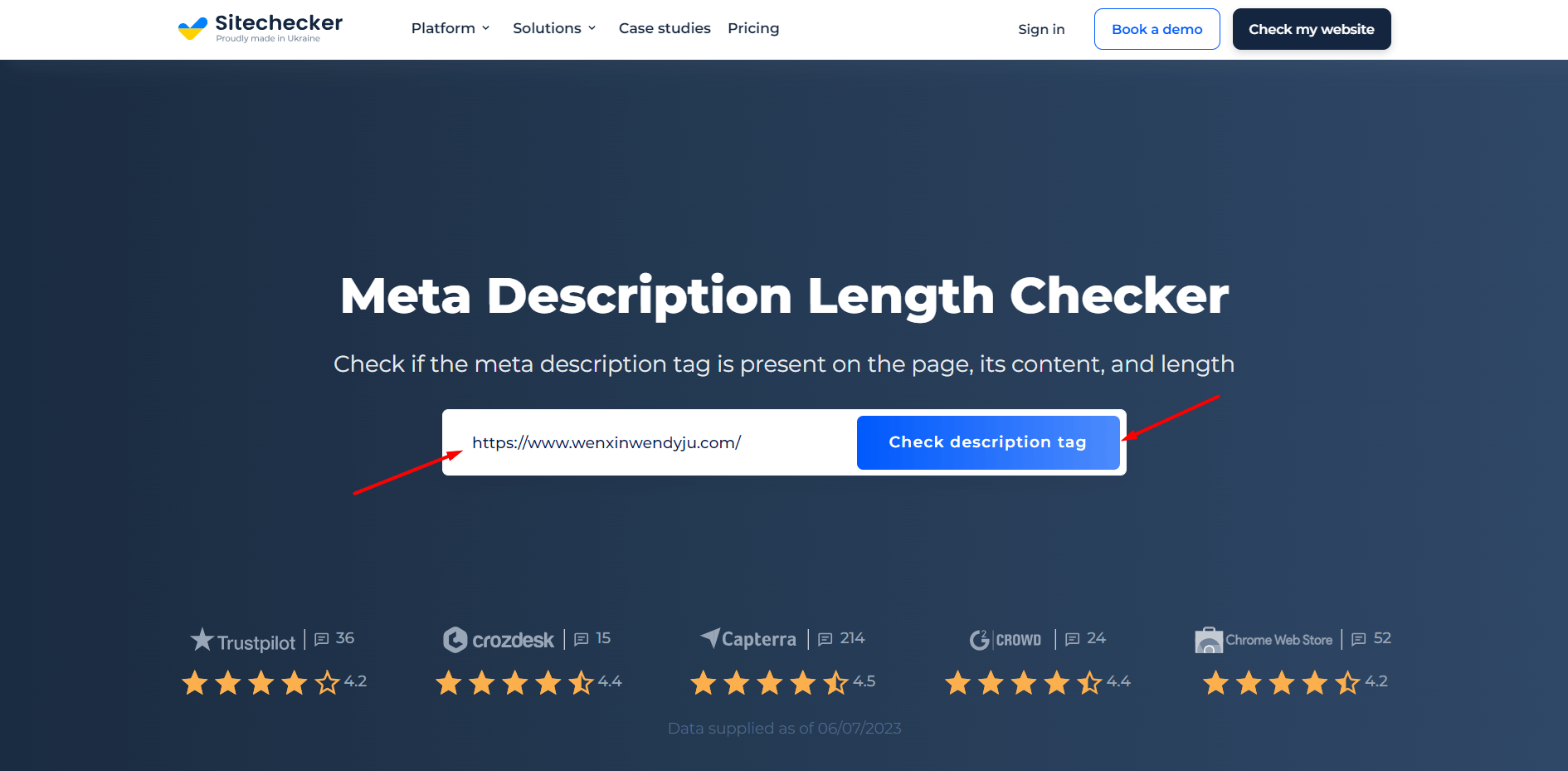Click the 'Check if the meta description tag' subtitle

pos(784,364)
